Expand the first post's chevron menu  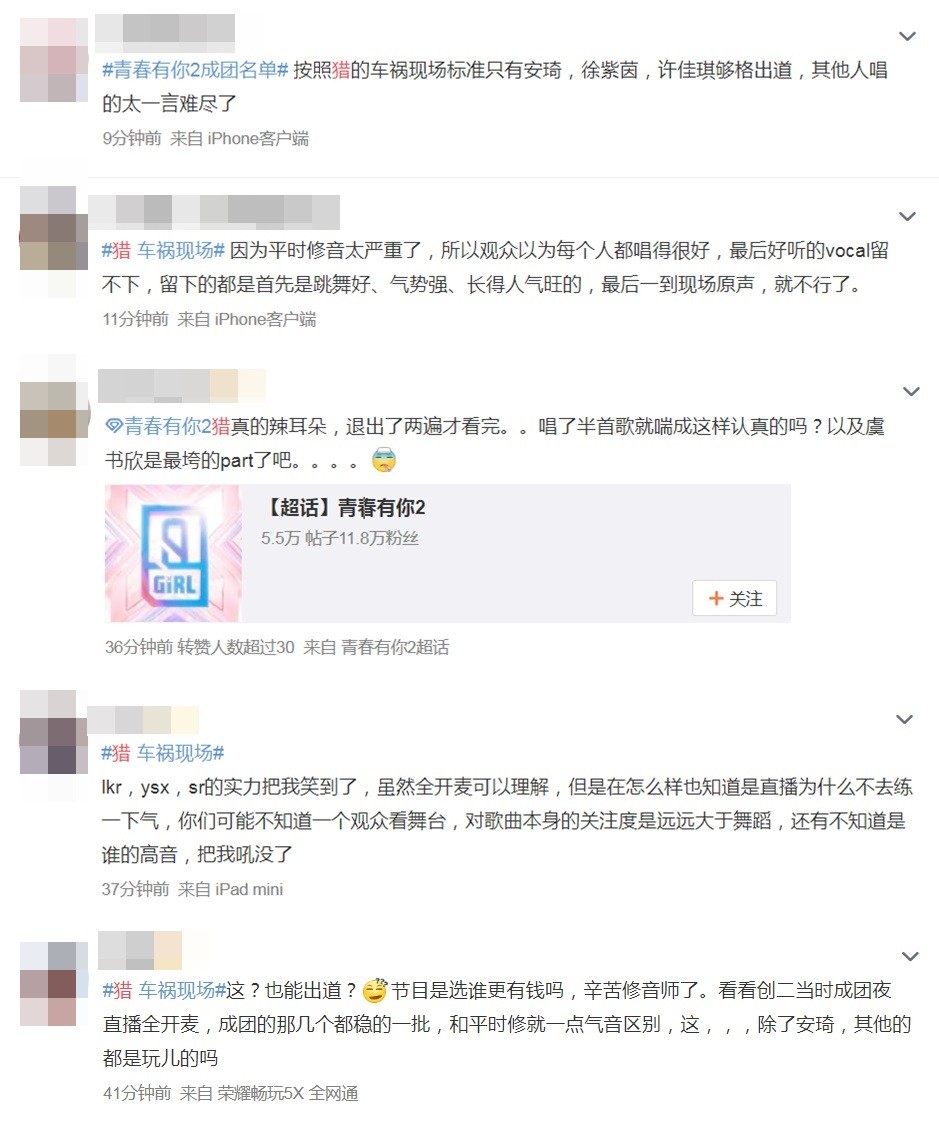tap(907, 36)
